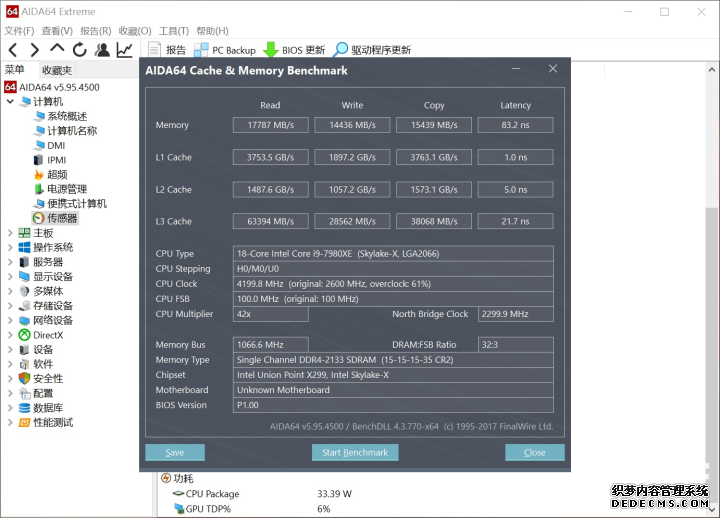Click the 安全性 shield icon
Viewport: 720px width, 518px height.
coord(24,379)
